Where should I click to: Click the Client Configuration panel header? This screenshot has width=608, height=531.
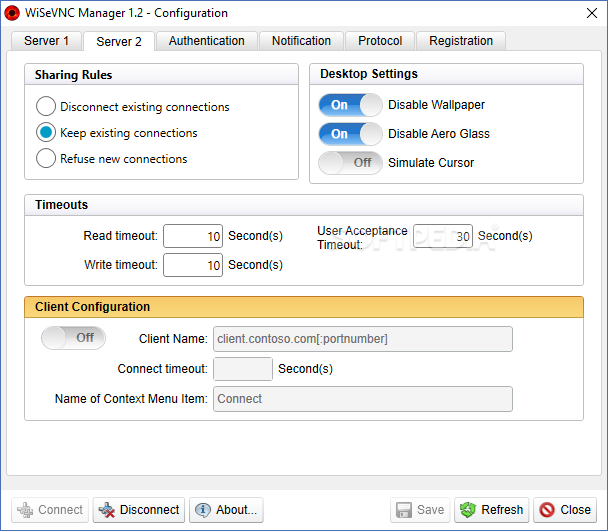[x=304, y=307]
